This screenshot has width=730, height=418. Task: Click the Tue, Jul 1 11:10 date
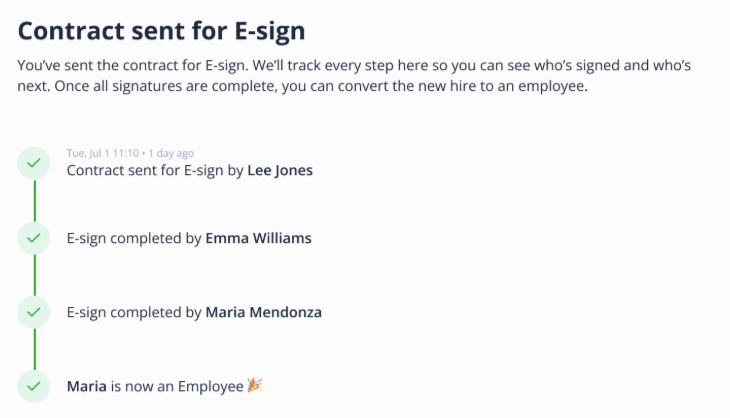click(102, 153)
